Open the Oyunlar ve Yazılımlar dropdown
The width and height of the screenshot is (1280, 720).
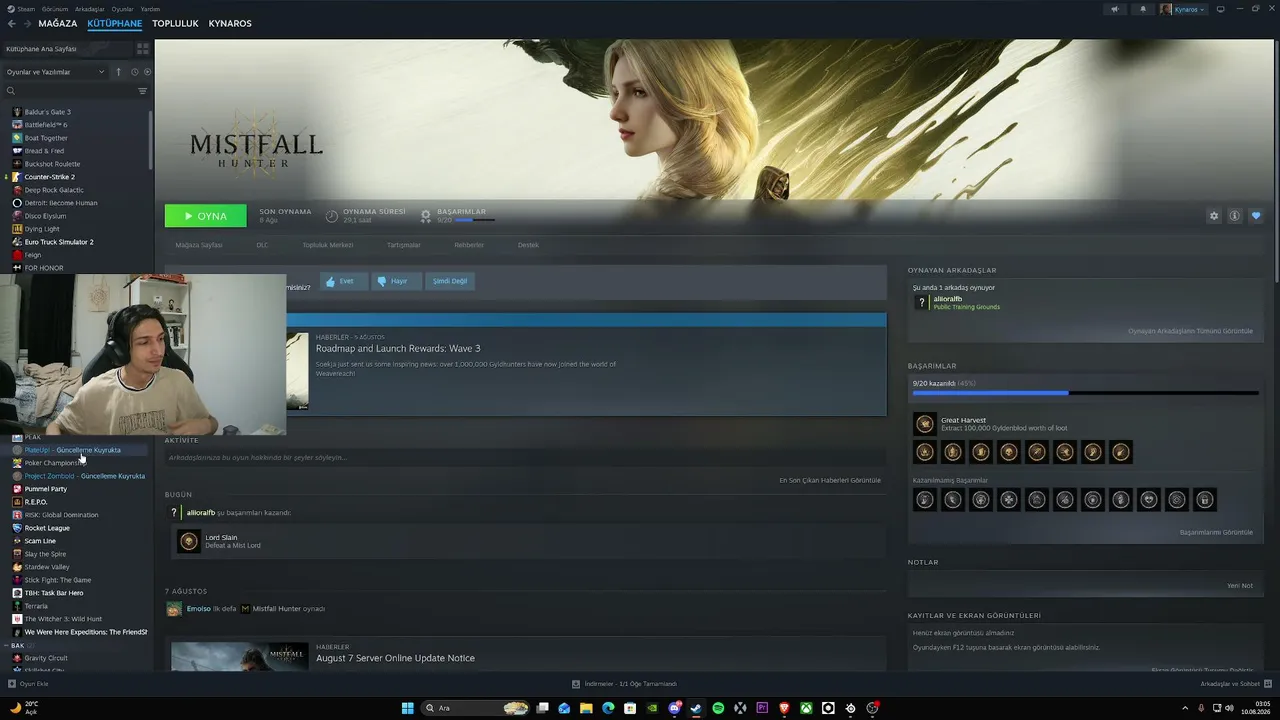(55, 72)
